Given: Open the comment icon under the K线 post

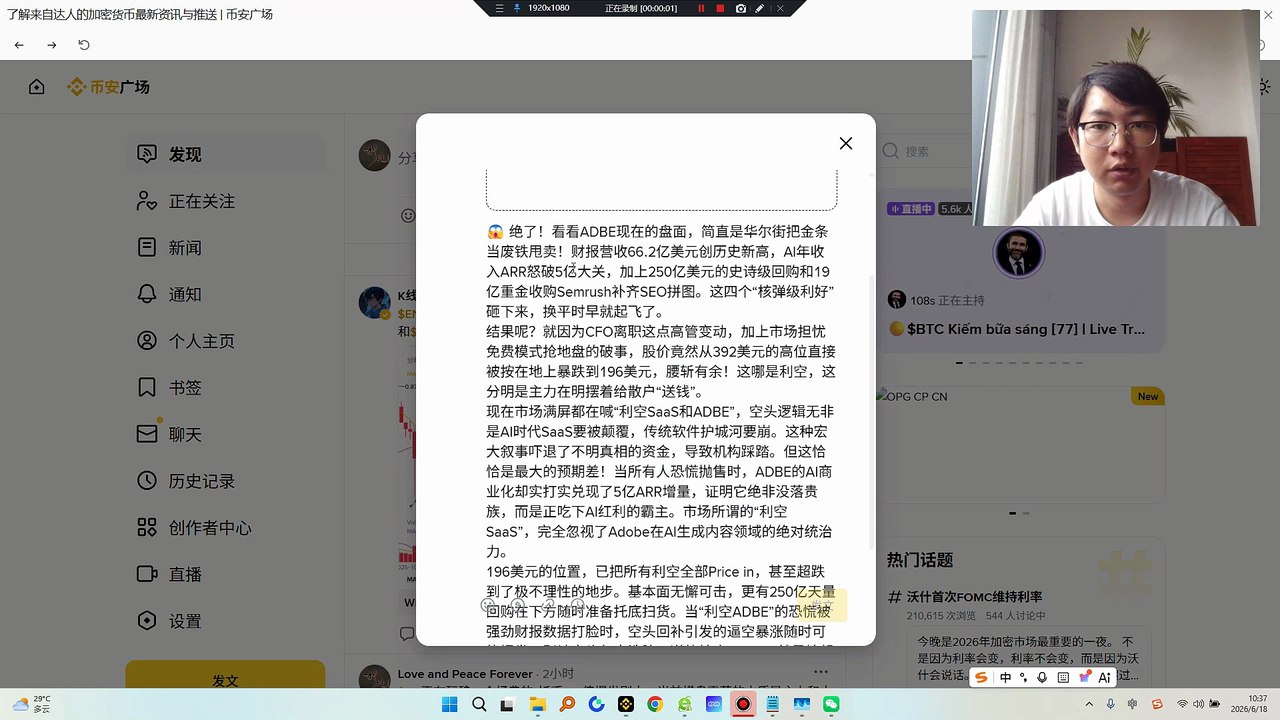Looking at the screenshot, I should click(407, 634).
